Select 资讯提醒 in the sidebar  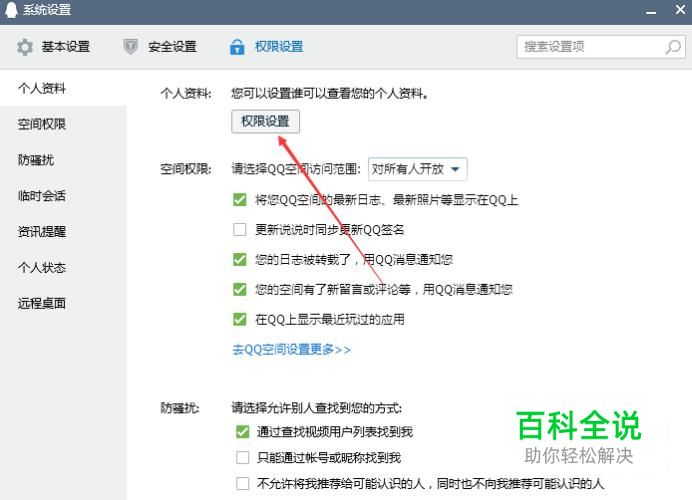pos(63,231)
